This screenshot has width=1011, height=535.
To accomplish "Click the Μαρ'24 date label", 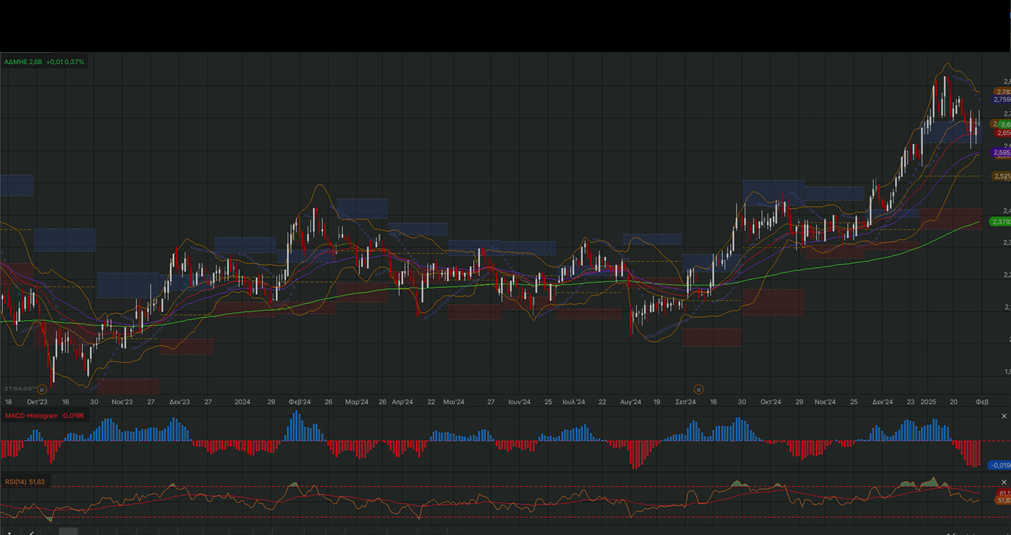I will 357,402.
